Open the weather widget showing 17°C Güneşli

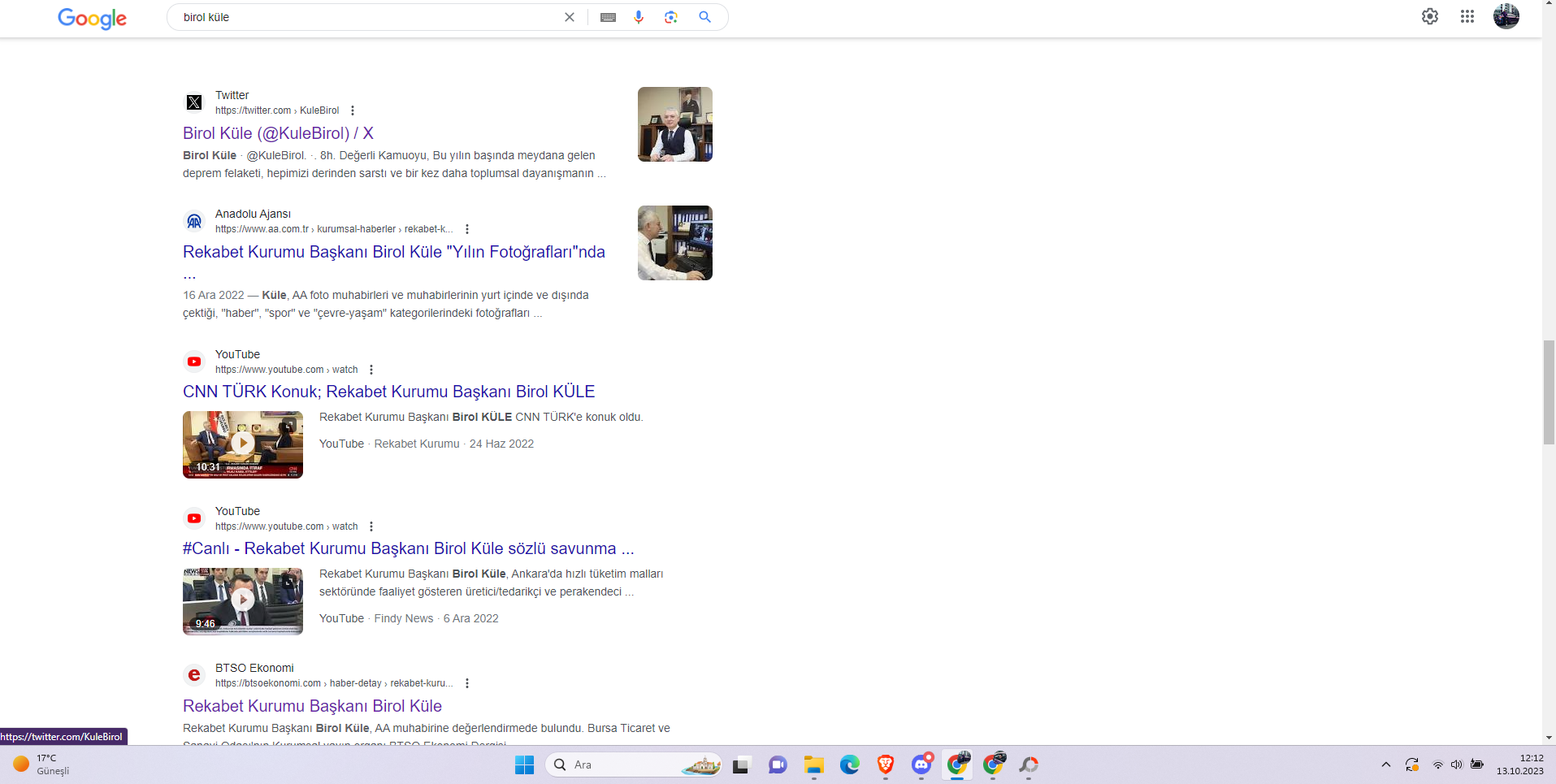click(42, 765)
